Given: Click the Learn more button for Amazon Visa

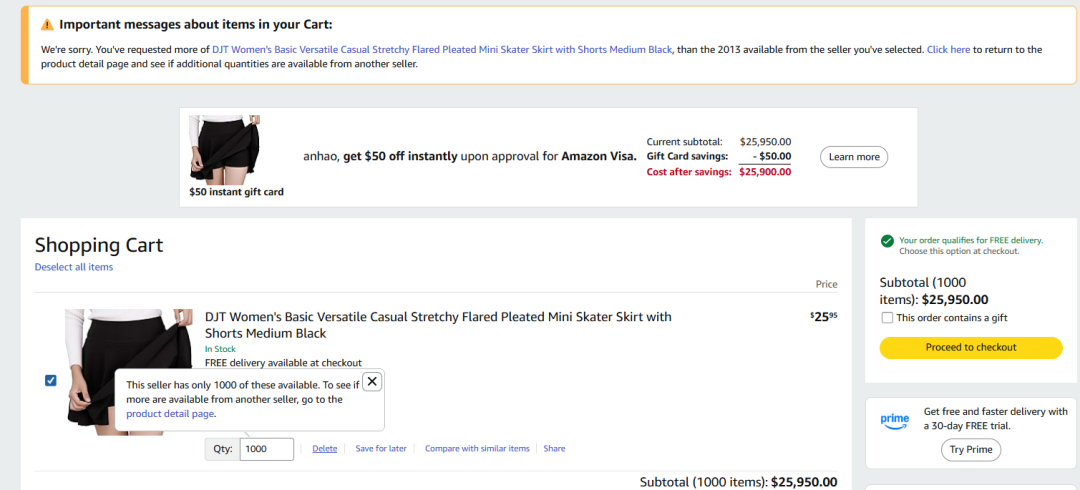Looking at the screenshot, I should click(854, 157).
